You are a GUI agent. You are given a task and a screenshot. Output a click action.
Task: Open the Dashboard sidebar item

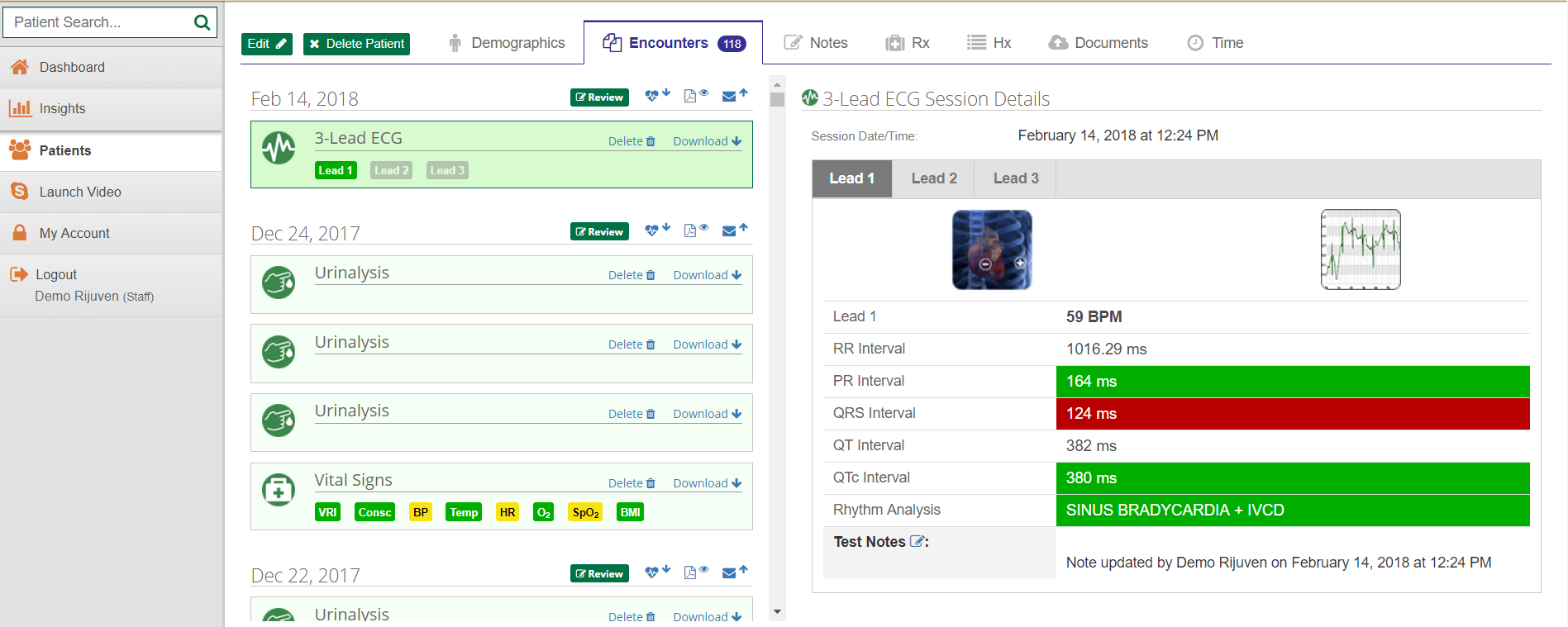click(111, 68)
